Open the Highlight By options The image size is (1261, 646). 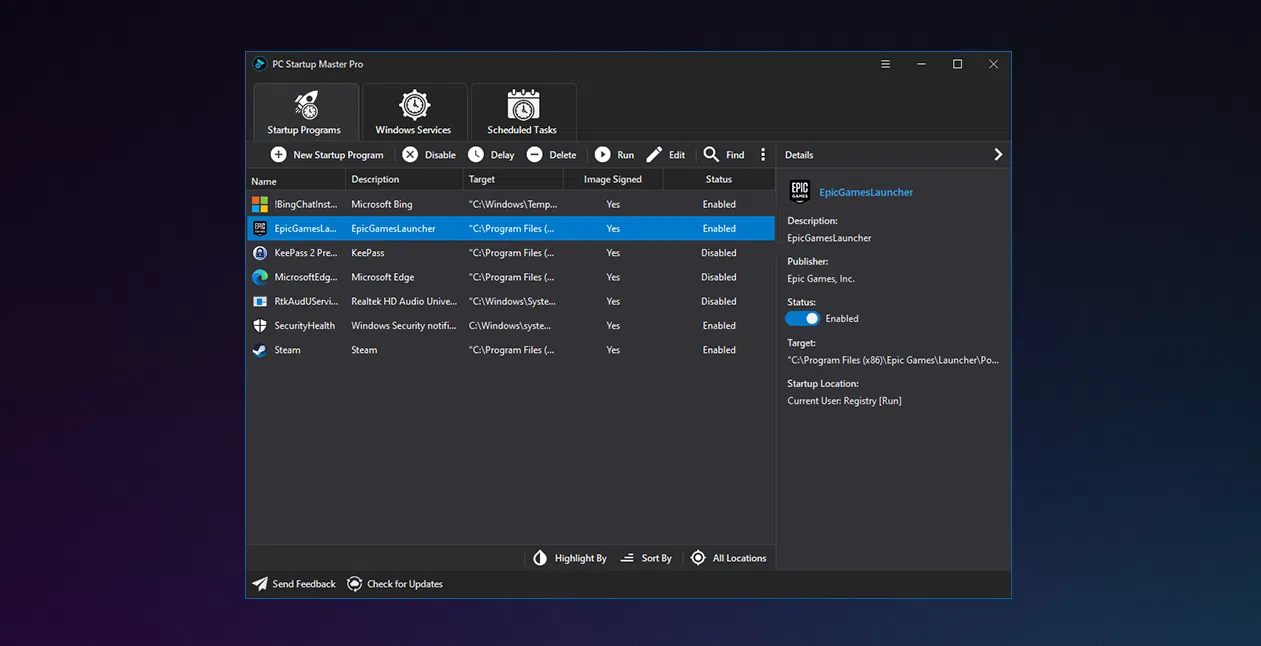coord(570,558)
